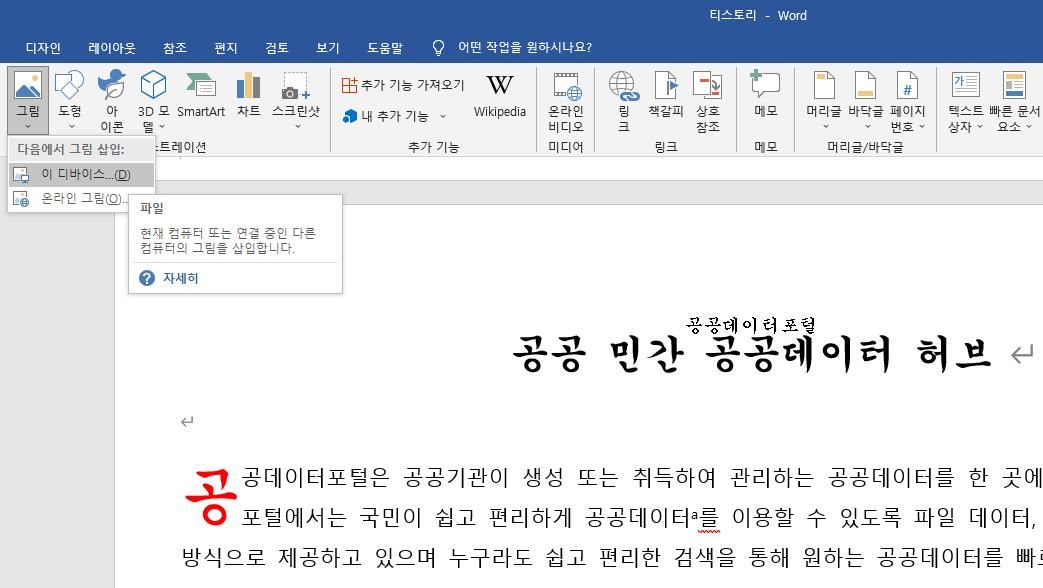Switch to the 디자인 (Design) tab

pos(43,48)
